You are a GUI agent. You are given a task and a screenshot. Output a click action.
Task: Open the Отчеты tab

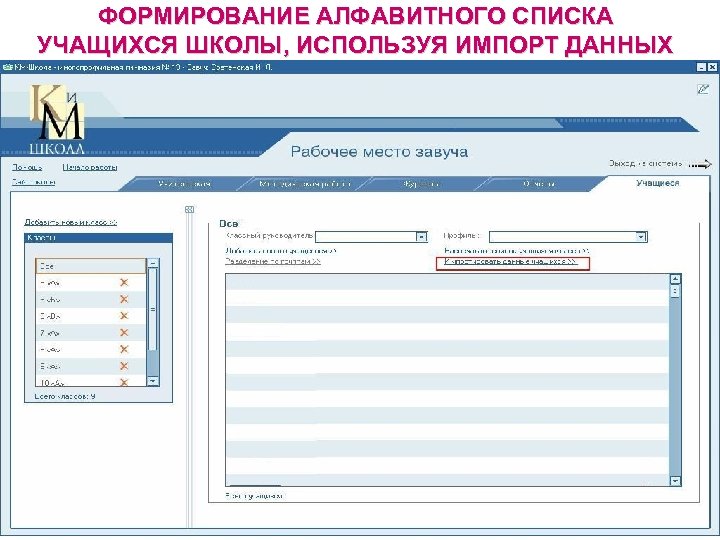point(539,184)
